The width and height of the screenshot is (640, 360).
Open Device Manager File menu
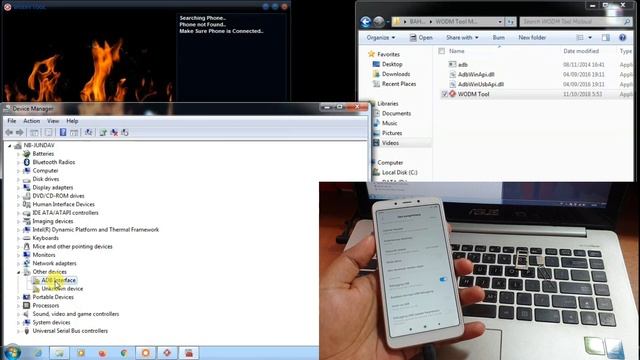pos(12,121)
